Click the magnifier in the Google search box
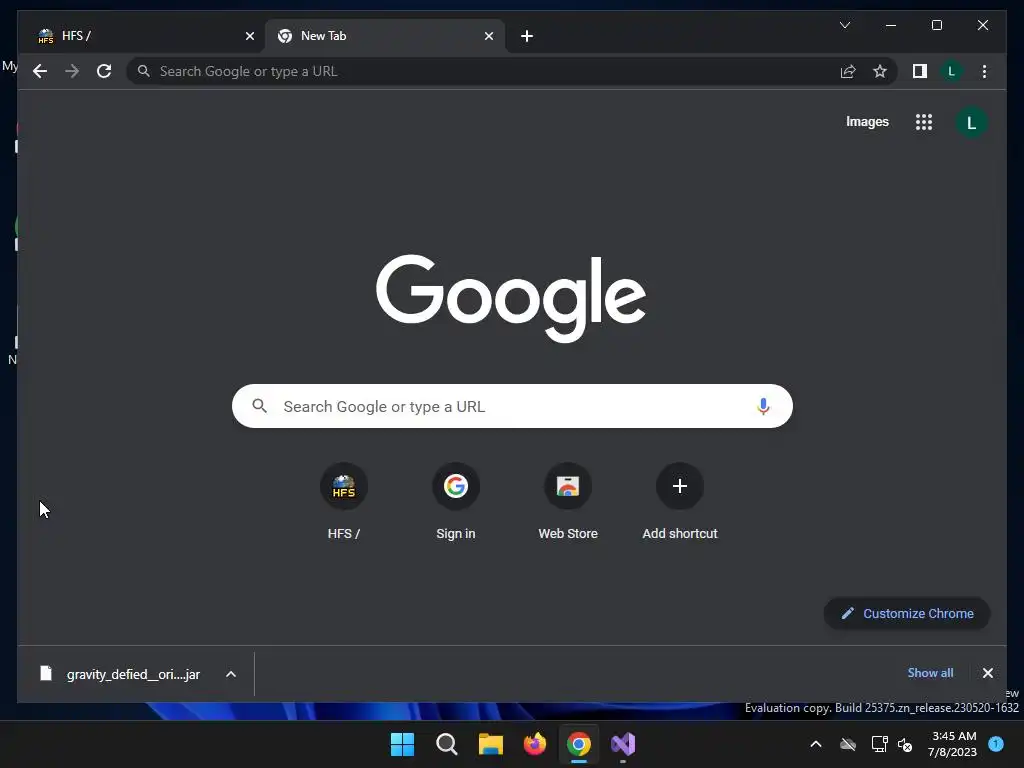Viewport: 1024px width, 768px height. tap(259, 406)
